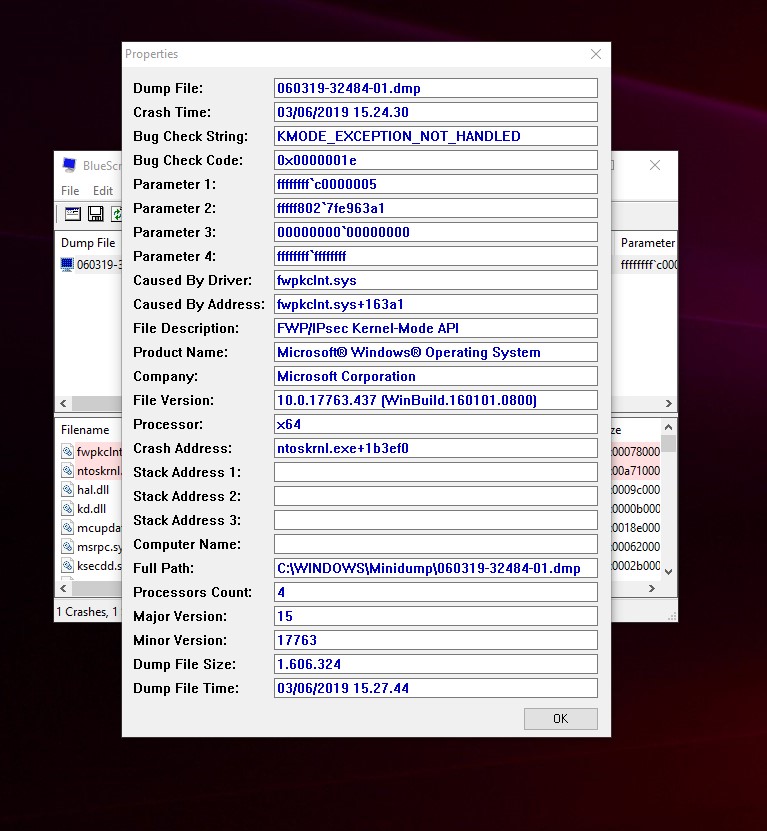Open the File menu in BlueScreenView
Screen dimensions: 767x831
tap(70, 191)
